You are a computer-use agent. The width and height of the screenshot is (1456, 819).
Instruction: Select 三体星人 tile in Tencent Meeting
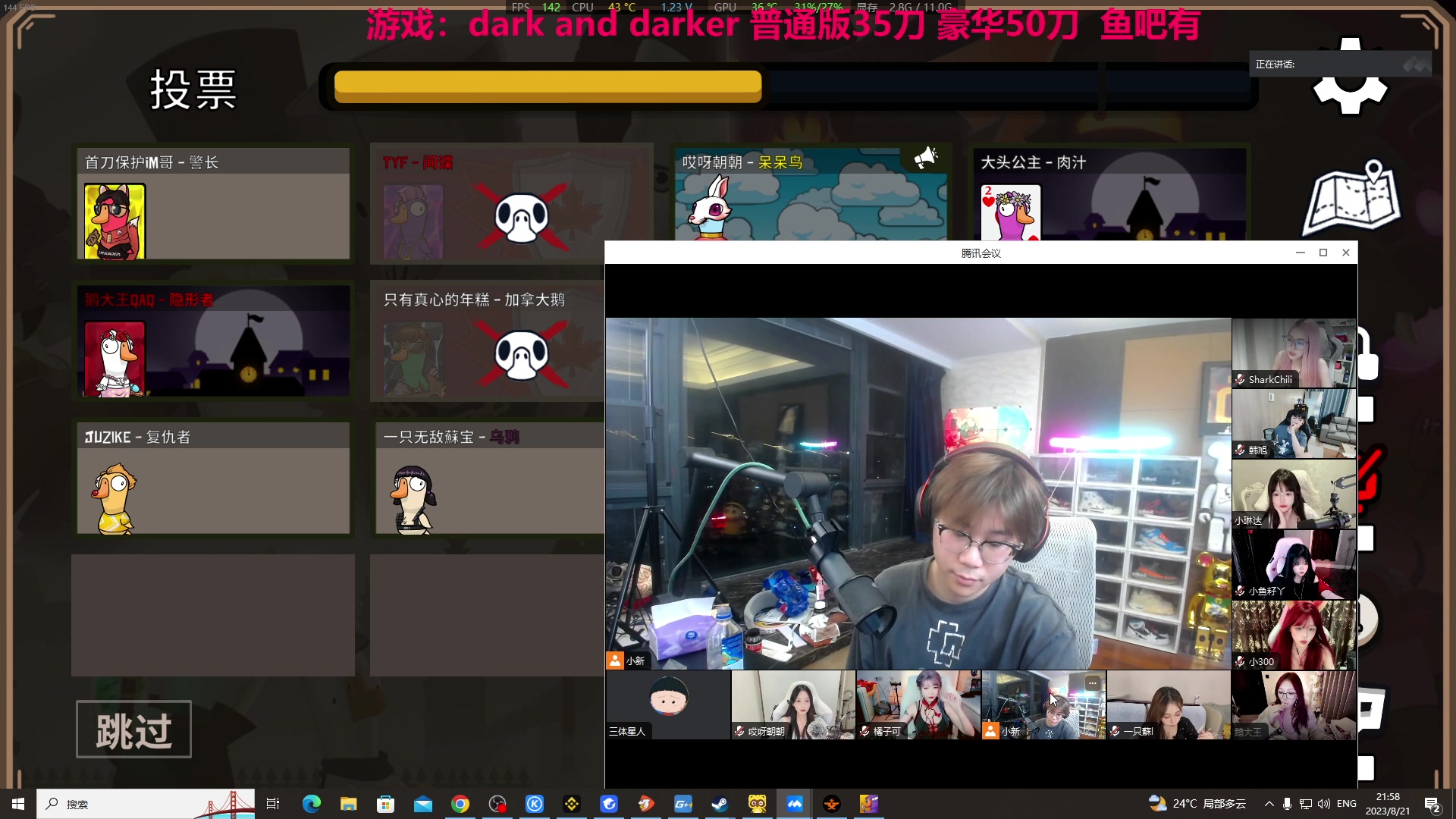[668, 704]
